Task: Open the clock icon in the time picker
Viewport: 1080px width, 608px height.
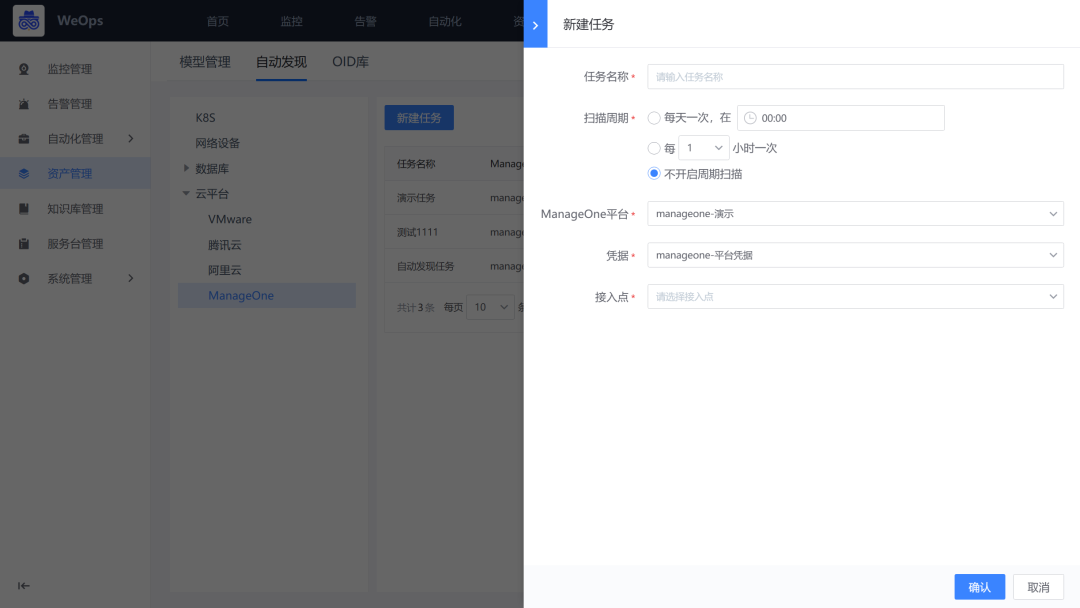Action: [750, 118]
